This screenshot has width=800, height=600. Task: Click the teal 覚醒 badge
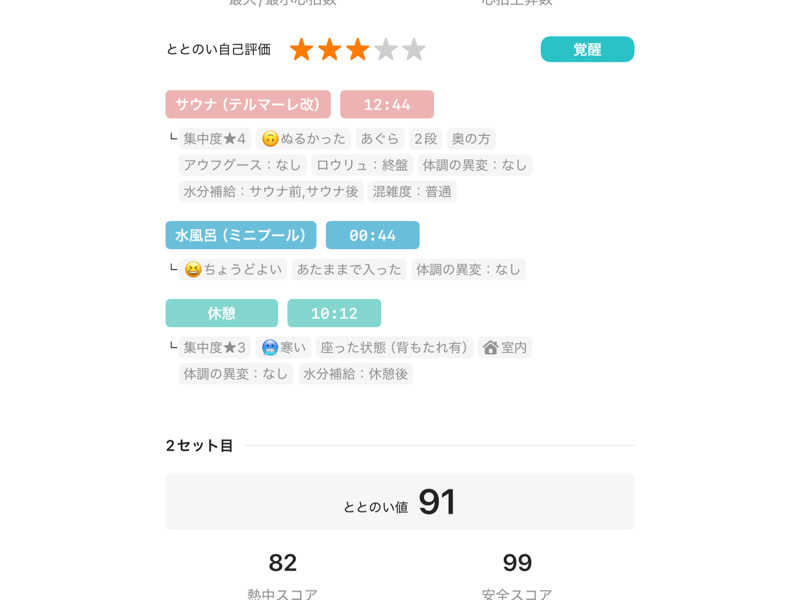click(x=587, y=49)
